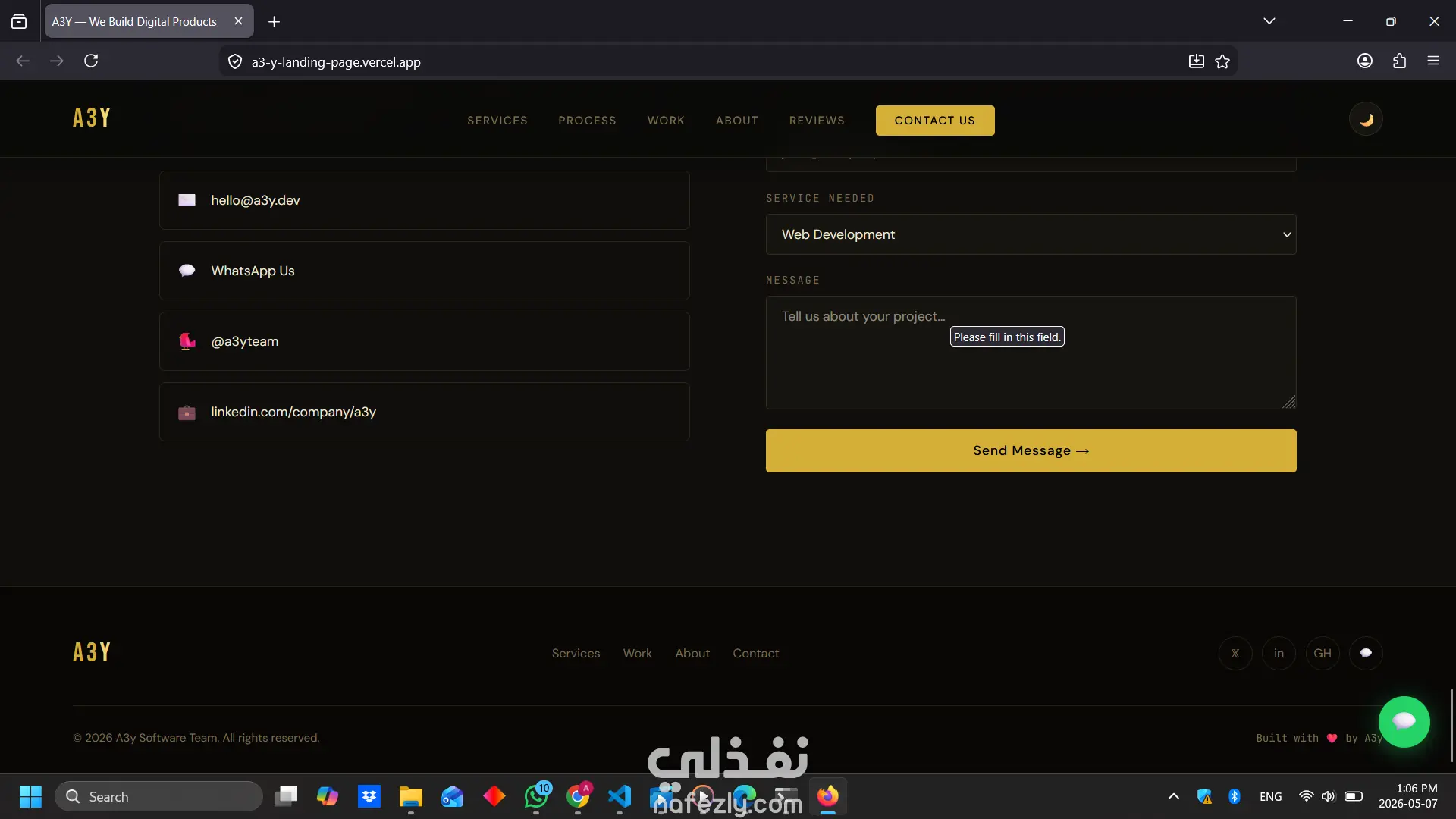Viewport: 1456px width, 819px height.
Task: Open the footer X social icon
Action: click(1235, 654)
